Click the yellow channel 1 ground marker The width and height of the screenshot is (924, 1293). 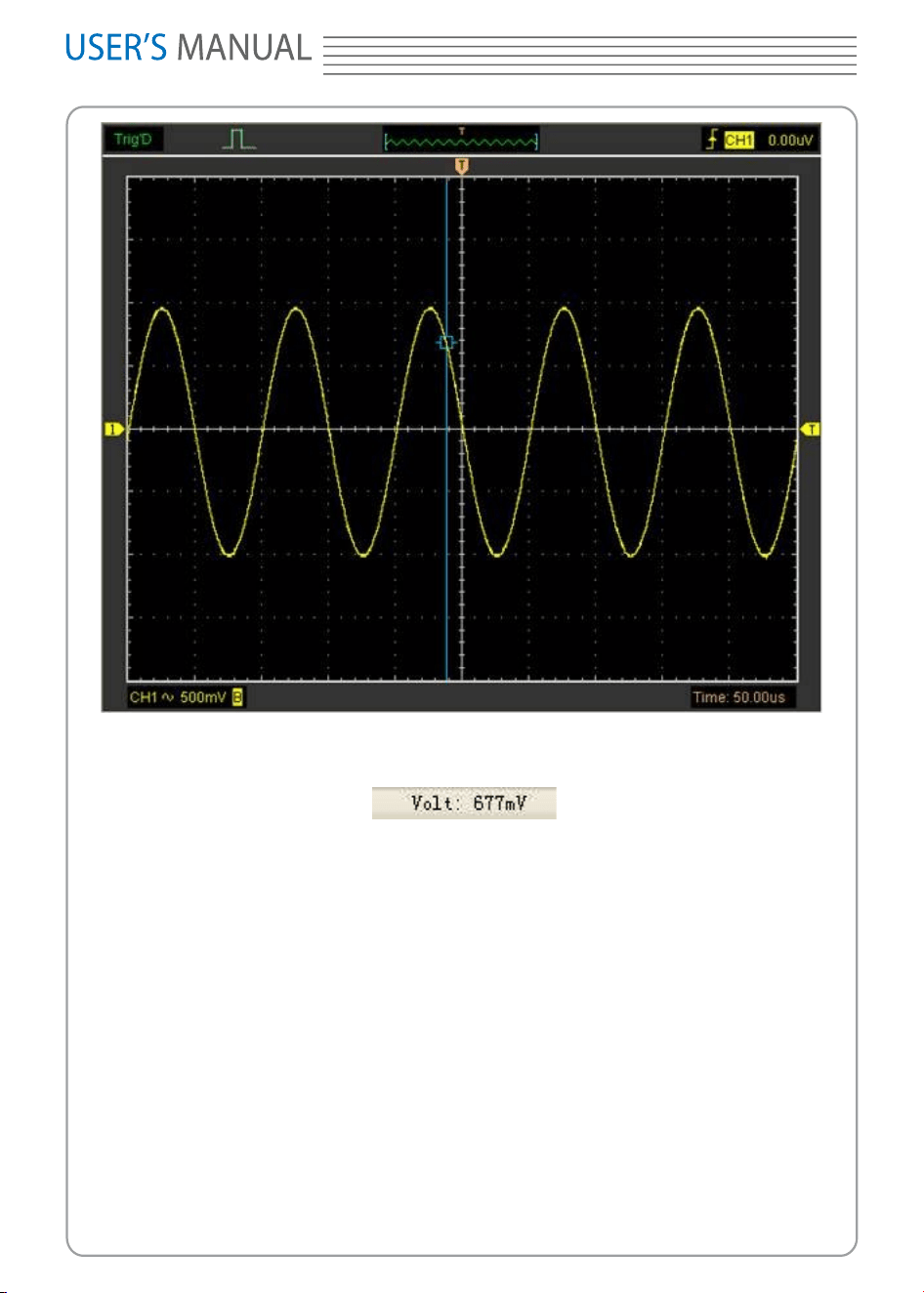[x=115, y=429]
